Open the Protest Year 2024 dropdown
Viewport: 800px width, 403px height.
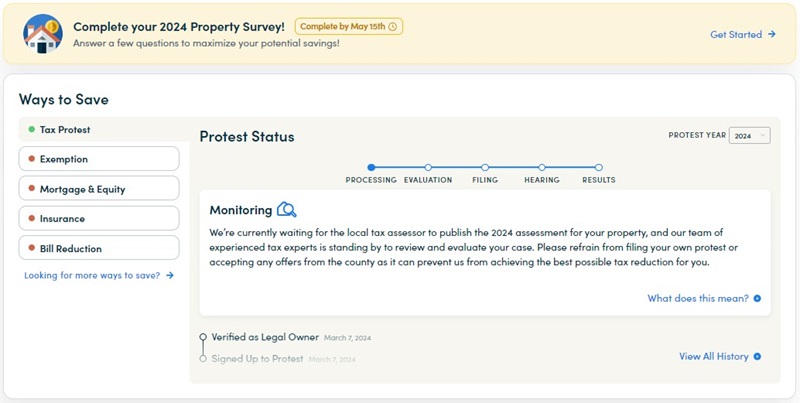coord(749,135)
